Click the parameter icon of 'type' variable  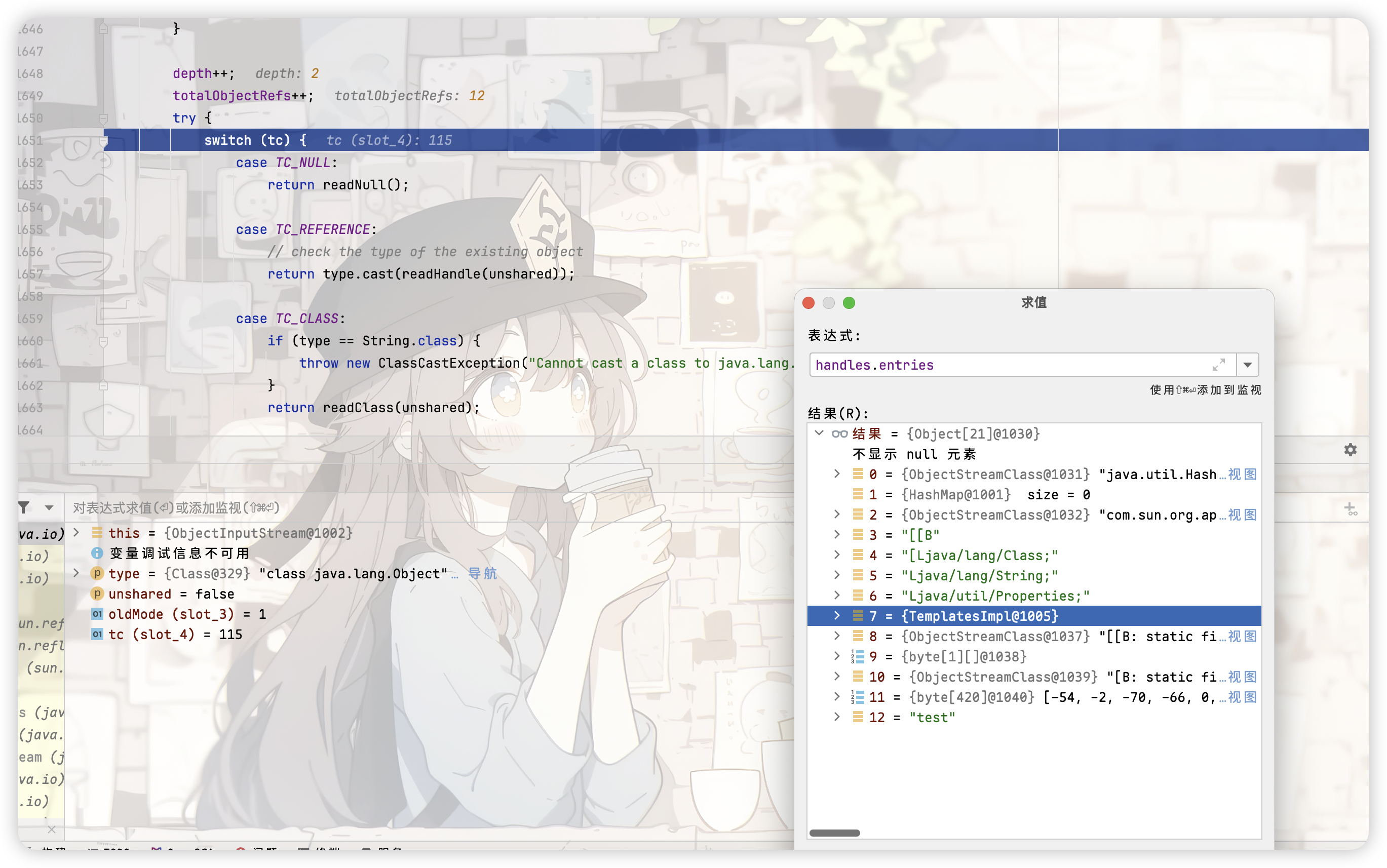click(x=97, y=573)
